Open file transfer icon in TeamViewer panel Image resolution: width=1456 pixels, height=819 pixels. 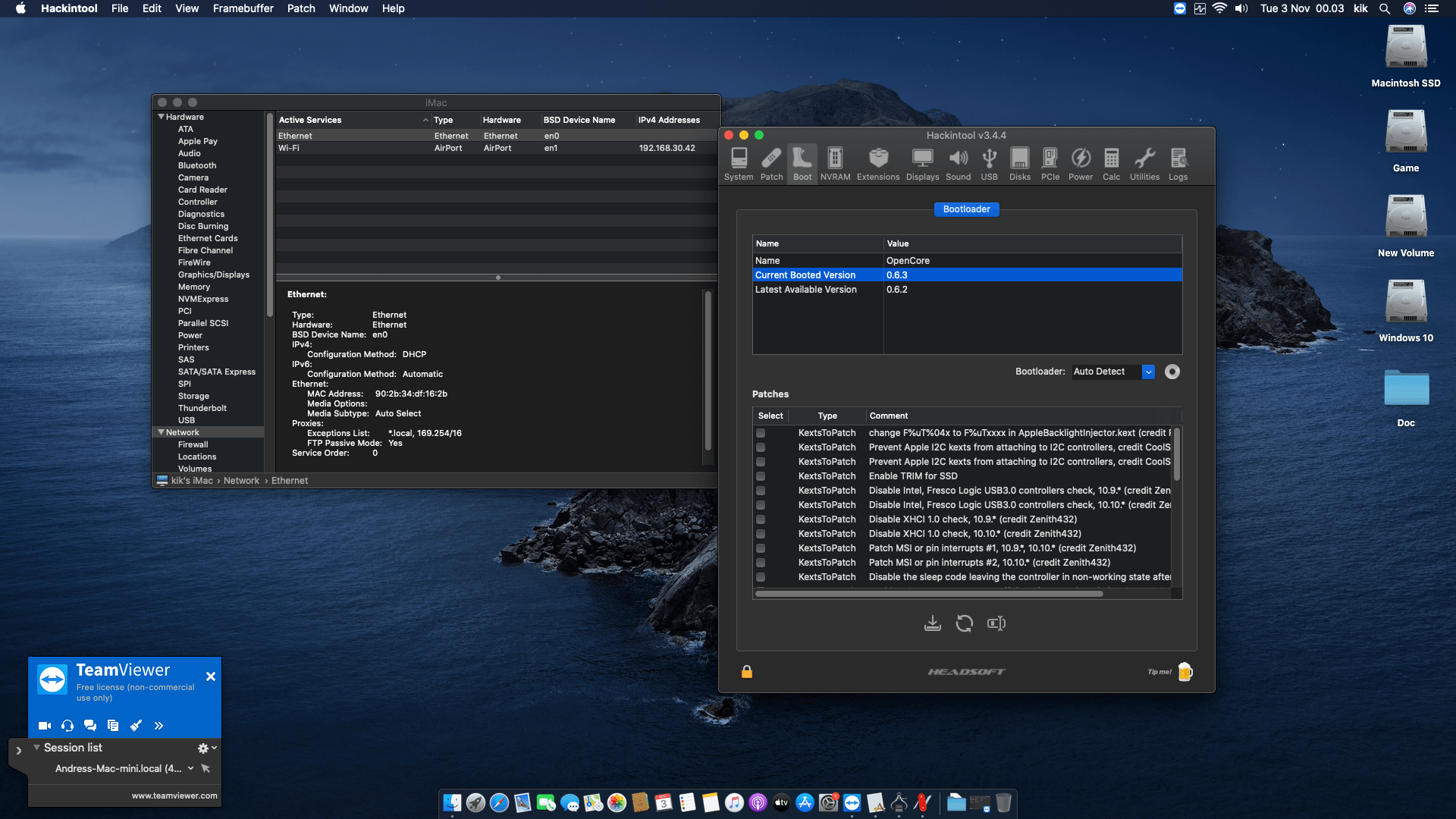[113, 726]
